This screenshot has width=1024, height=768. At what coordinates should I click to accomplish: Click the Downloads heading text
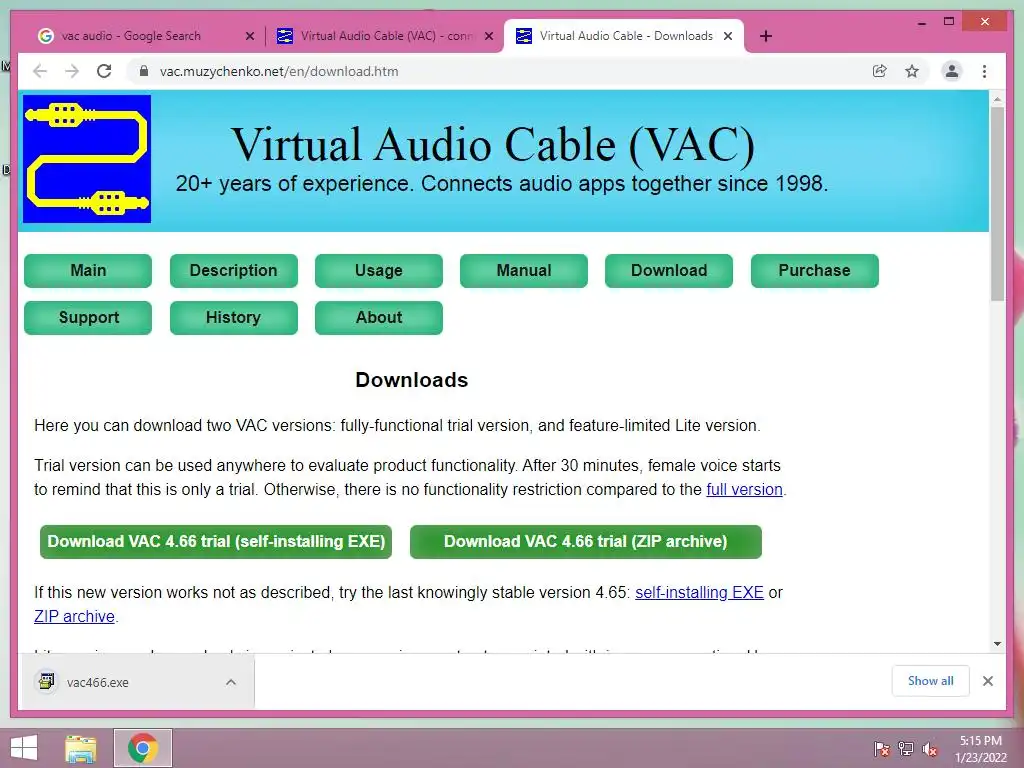click(x=411, y=380)
